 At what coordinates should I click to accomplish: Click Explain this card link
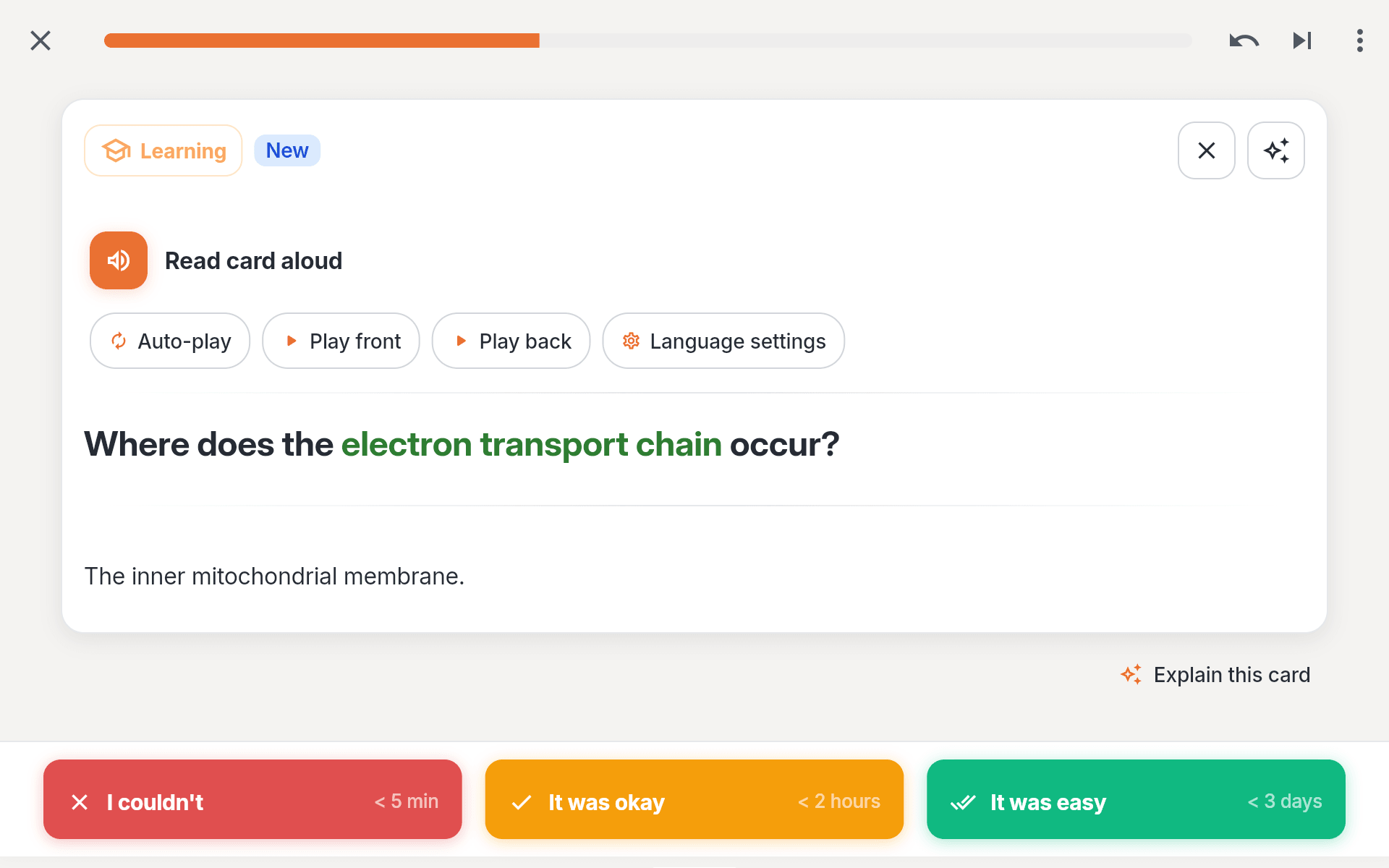pos(1215,675)
